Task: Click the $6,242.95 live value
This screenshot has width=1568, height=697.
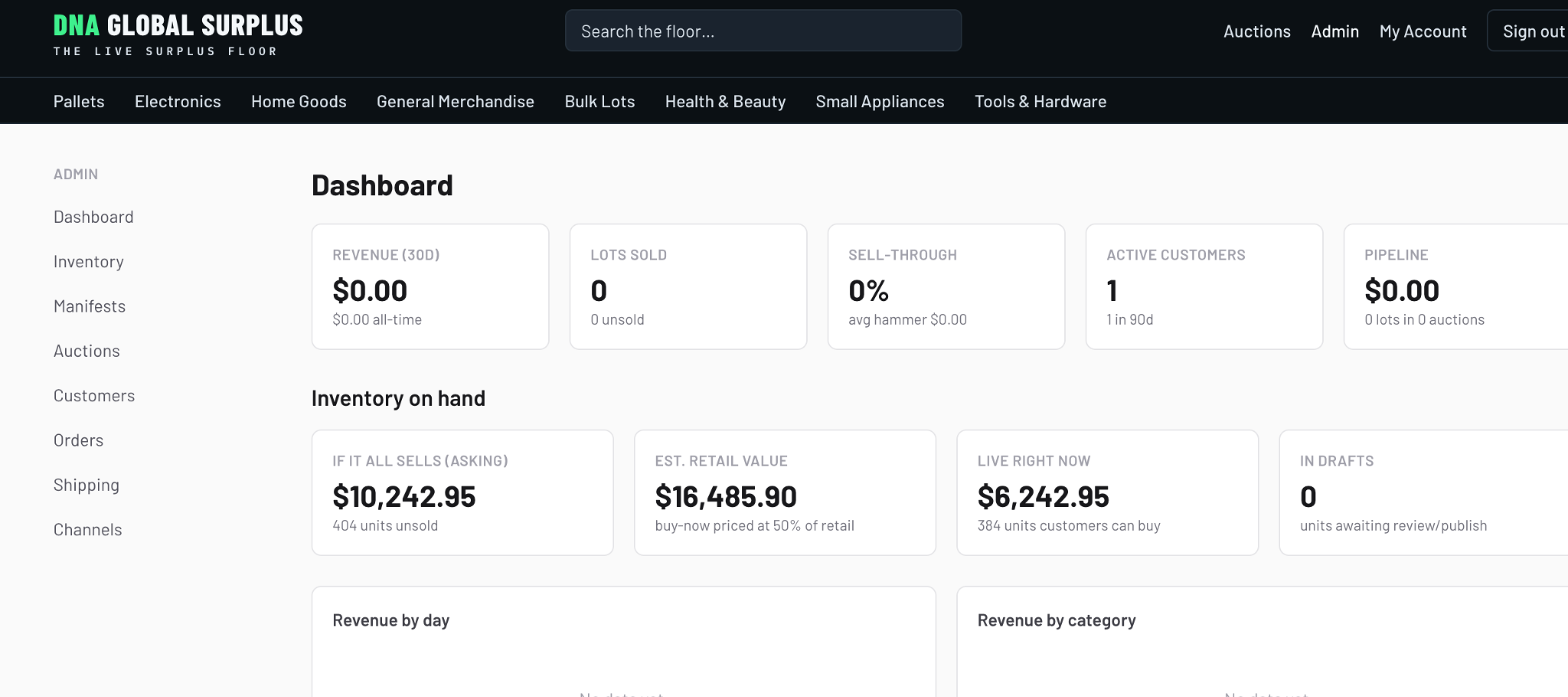Action: [x=1043, y=497]
